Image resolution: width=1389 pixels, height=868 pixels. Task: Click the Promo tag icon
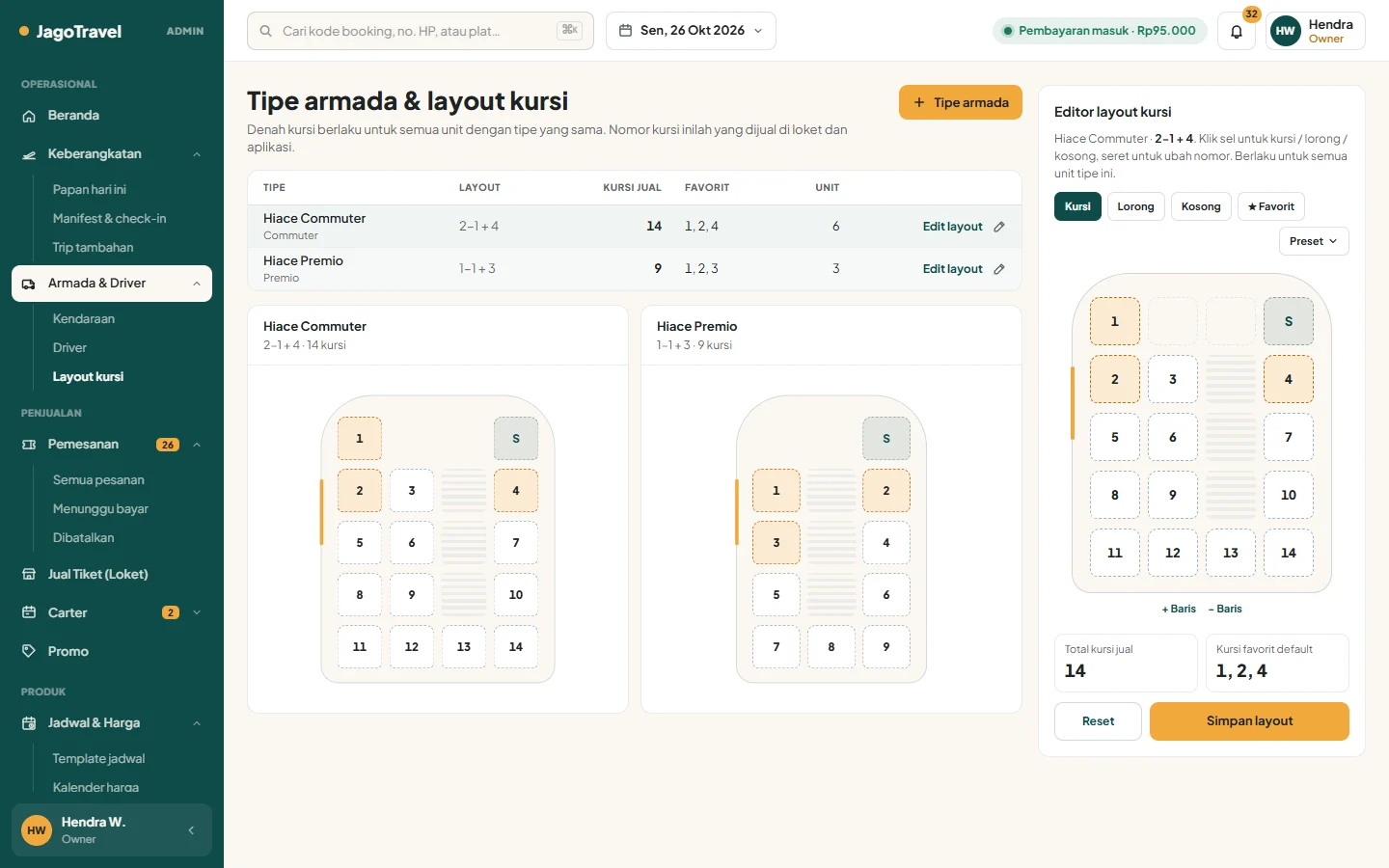29,651
